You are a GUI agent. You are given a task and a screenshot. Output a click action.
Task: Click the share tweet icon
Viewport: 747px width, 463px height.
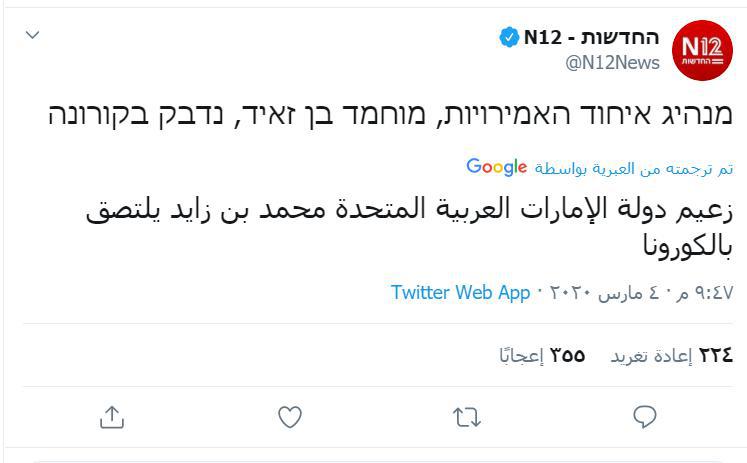point(111,417)
